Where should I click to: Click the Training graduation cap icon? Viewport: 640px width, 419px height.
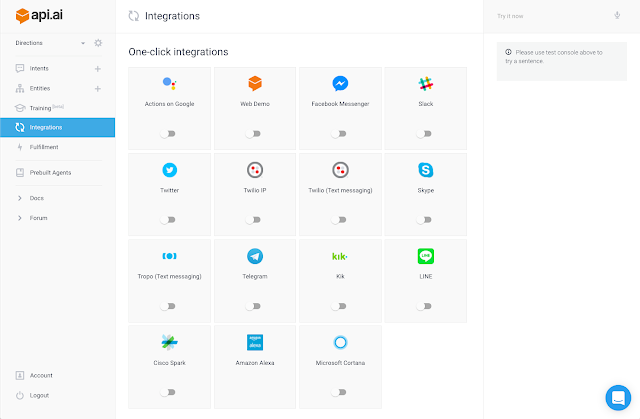(20, 108)
